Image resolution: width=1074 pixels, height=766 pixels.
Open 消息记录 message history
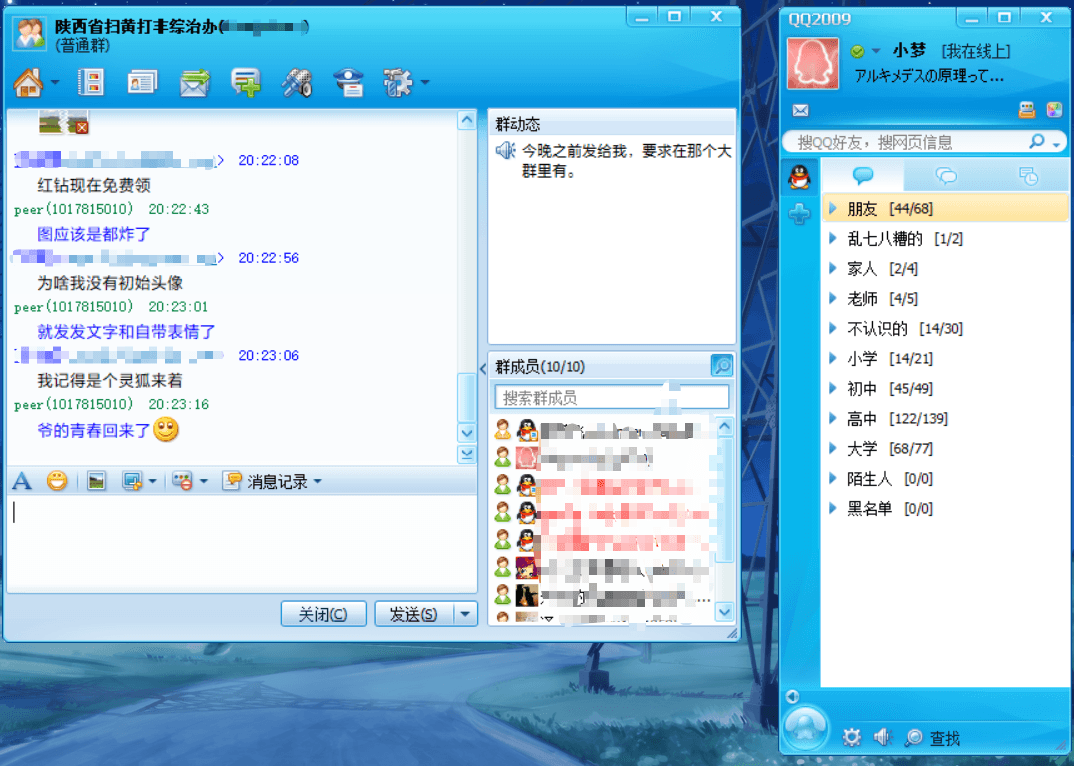(265, 482)
